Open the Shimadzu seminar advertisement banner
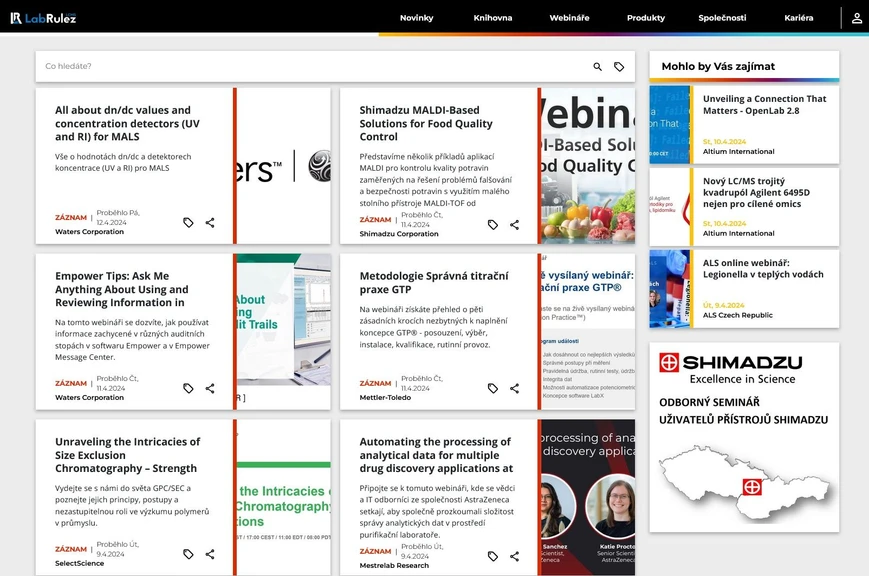869x576 pixels. coord(744,437)
